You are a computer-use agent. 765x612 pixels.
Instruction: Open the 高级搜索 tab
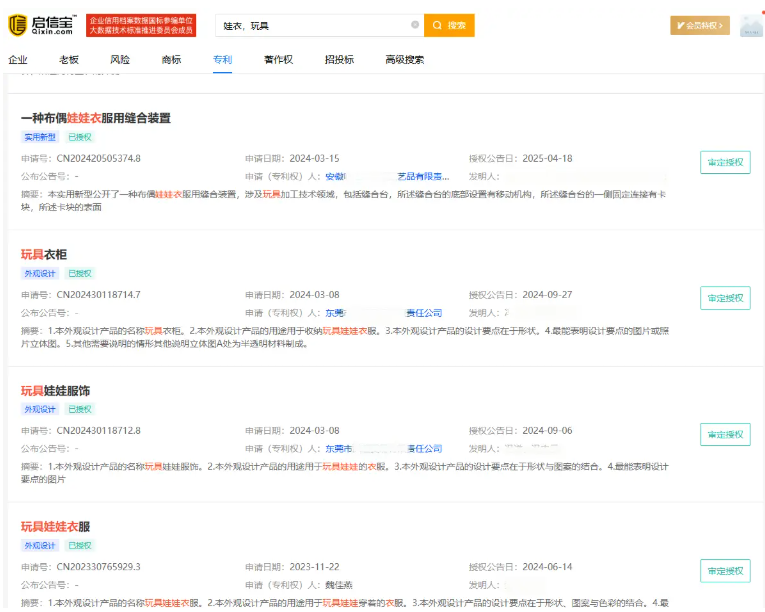[x=404, y=60]
